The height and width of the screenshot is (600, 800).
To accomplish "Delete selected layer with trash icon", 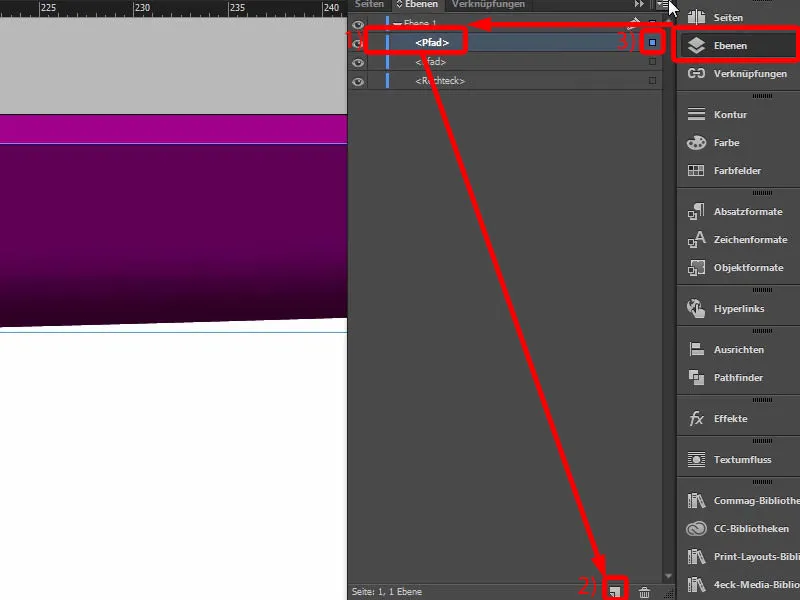I will (644, 592).
